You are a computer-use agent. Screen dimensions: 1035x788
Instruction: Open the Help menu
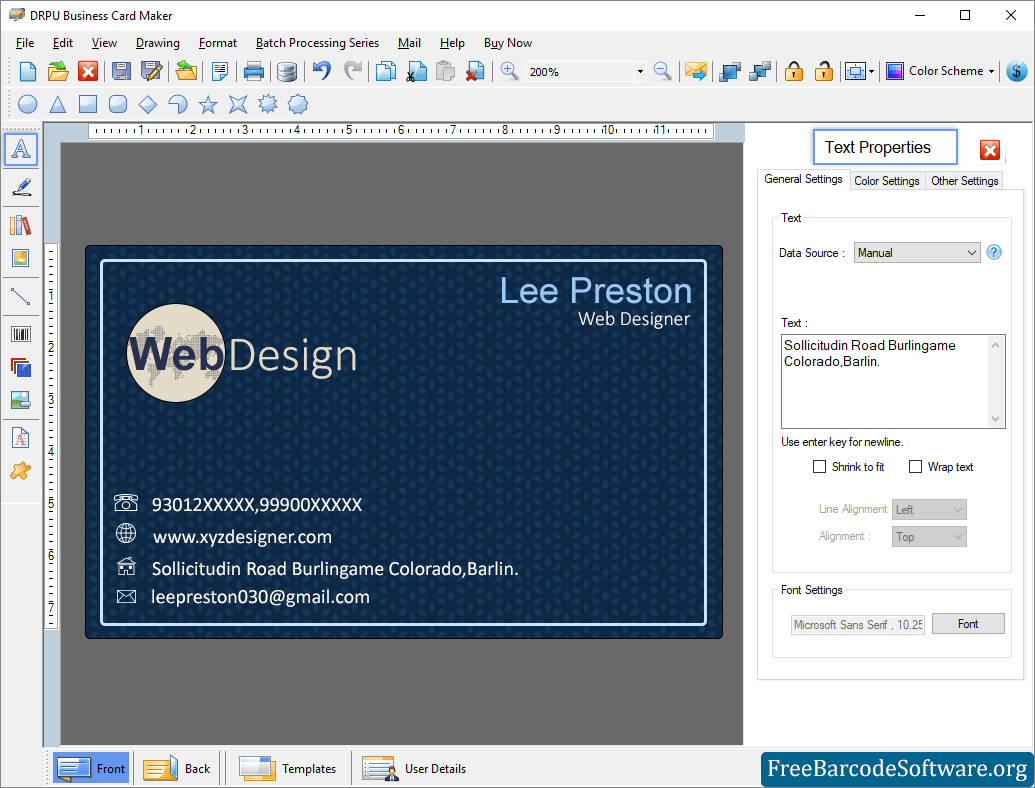click(x=452, y=43)
